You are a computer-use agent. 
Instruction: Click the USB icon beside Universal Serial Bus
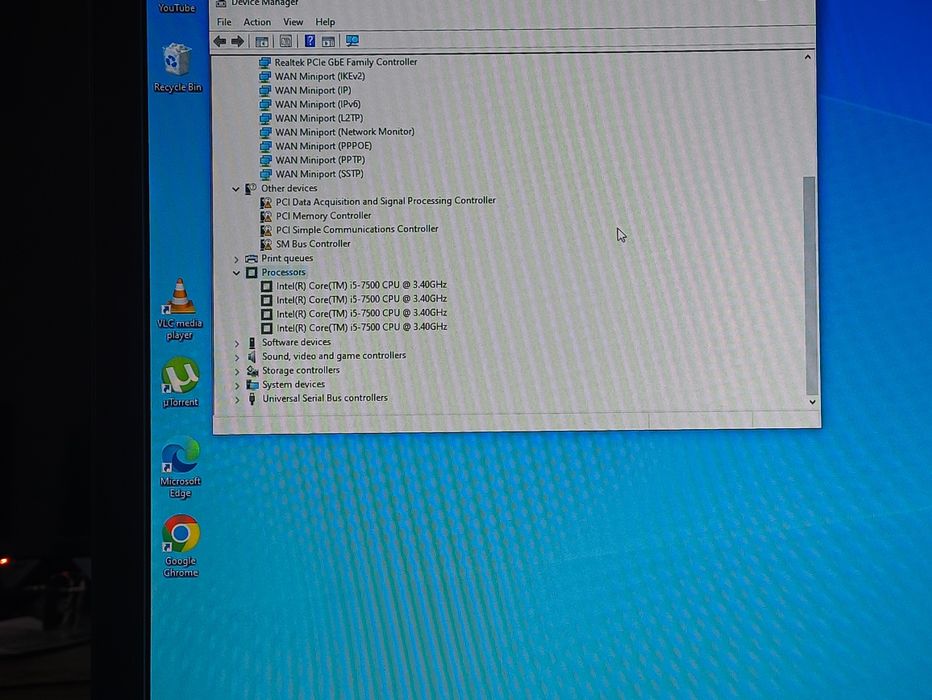click(252, 399)
